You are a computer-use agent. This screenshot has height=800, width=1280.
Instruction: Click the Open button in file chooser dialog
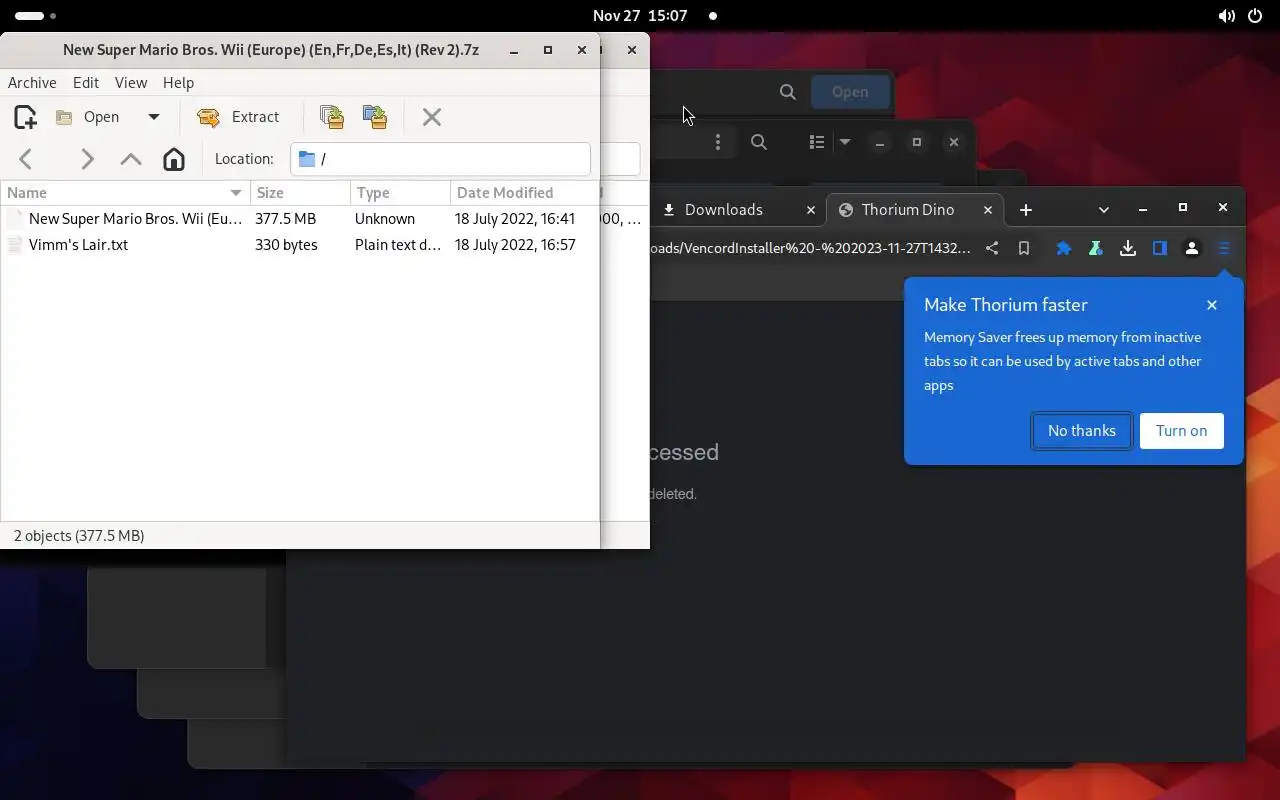click(x=850, y=92)
